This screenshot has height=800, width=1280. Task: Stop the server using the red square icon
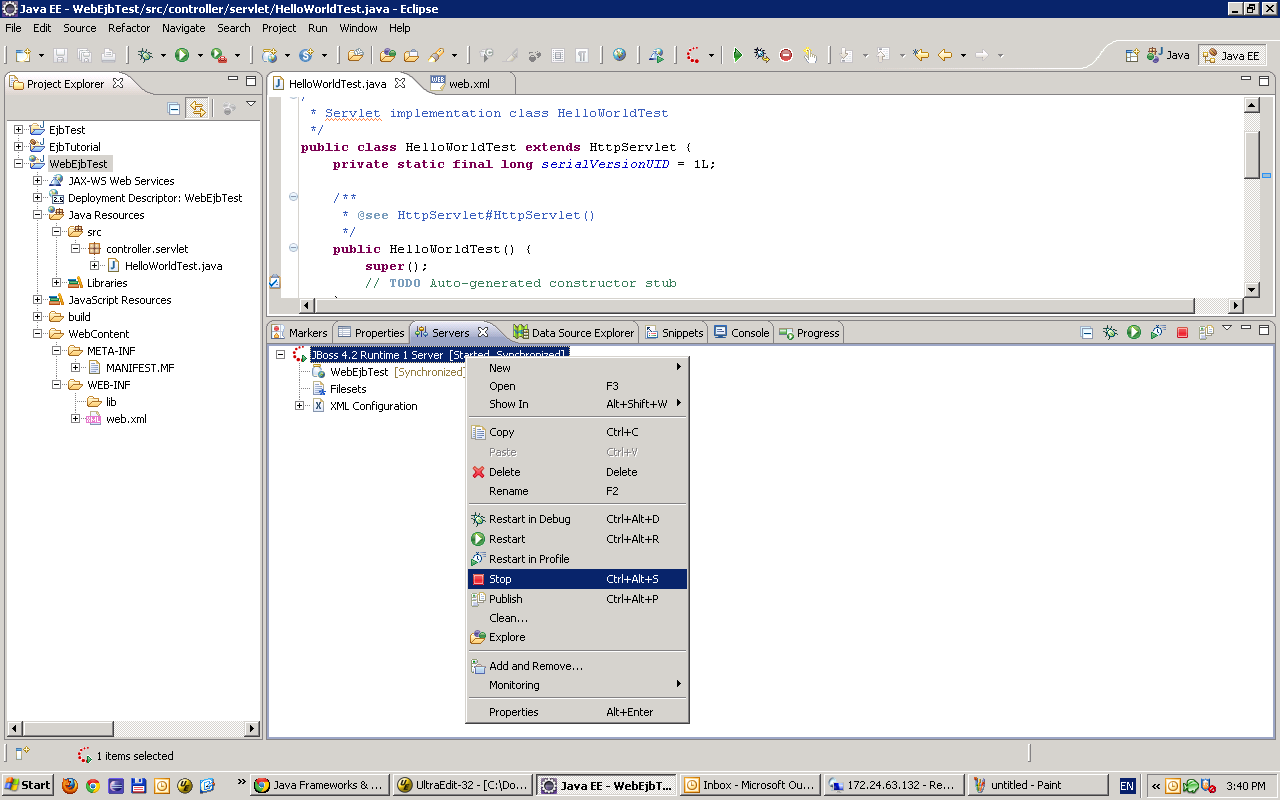pyautogui.click(x=1182, y=331)
